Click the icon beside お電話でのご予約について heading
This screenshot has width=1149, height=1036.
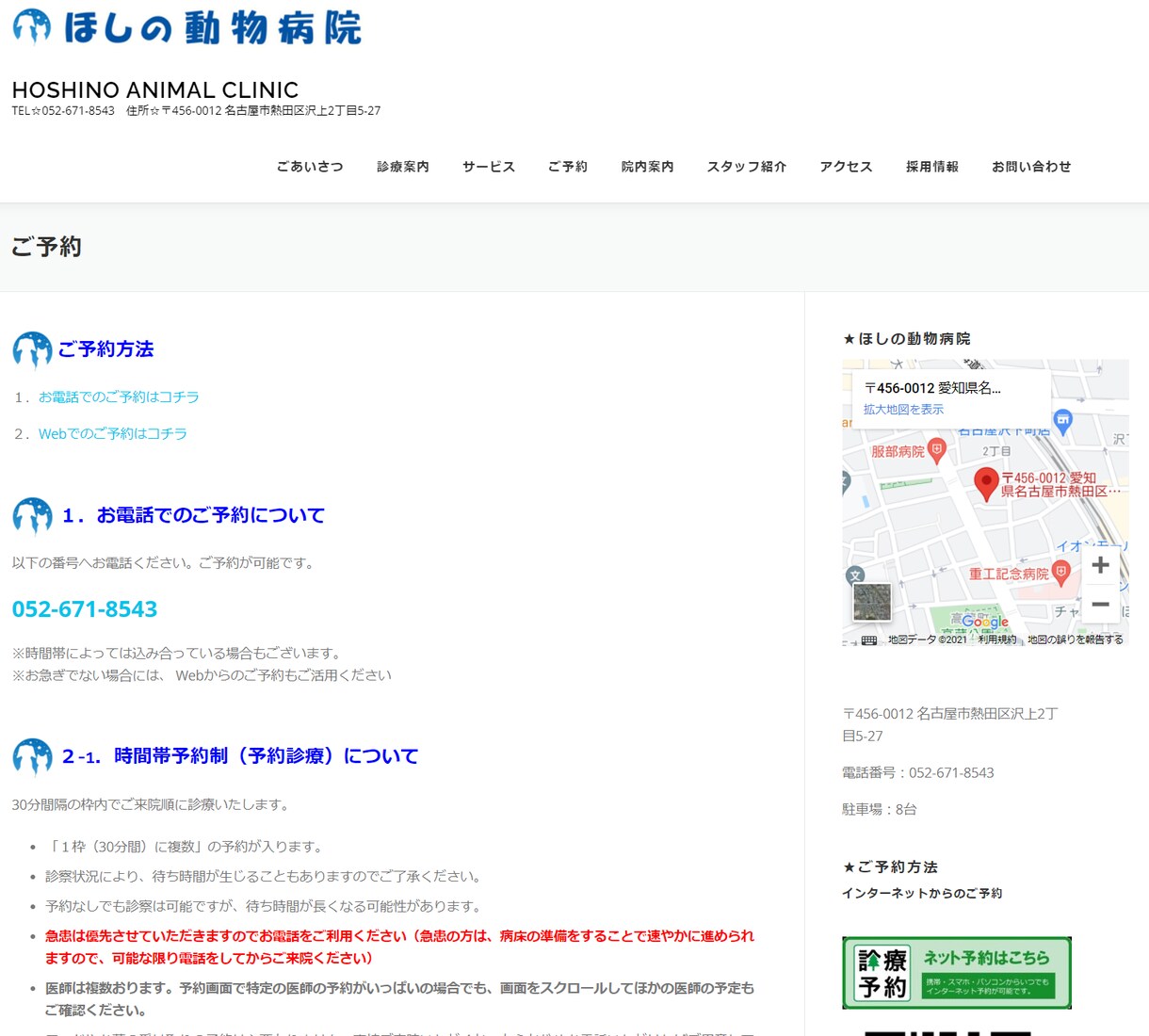(x=32, y=516)
